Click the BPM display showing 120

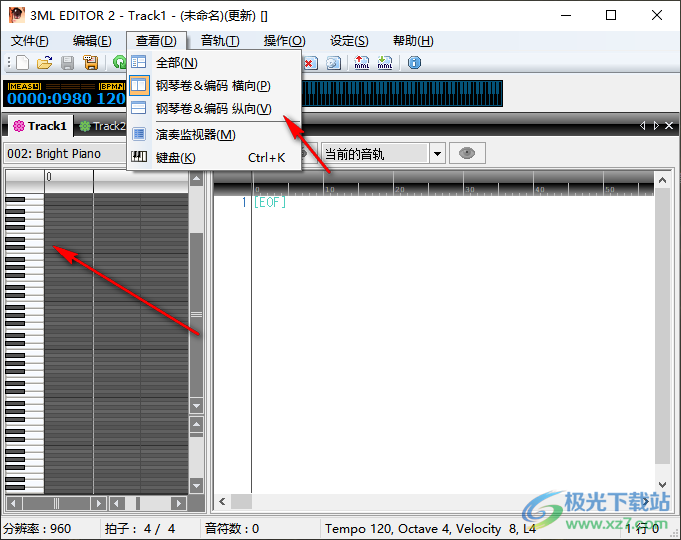[111, 99]
